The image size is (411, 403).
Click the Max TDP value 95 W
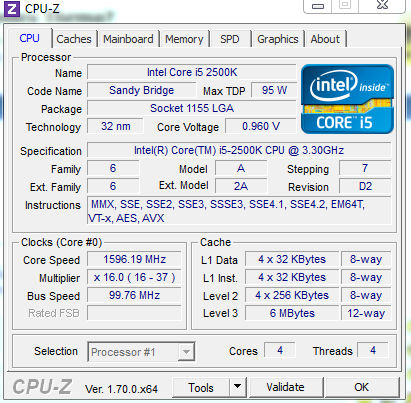point(274,90)
